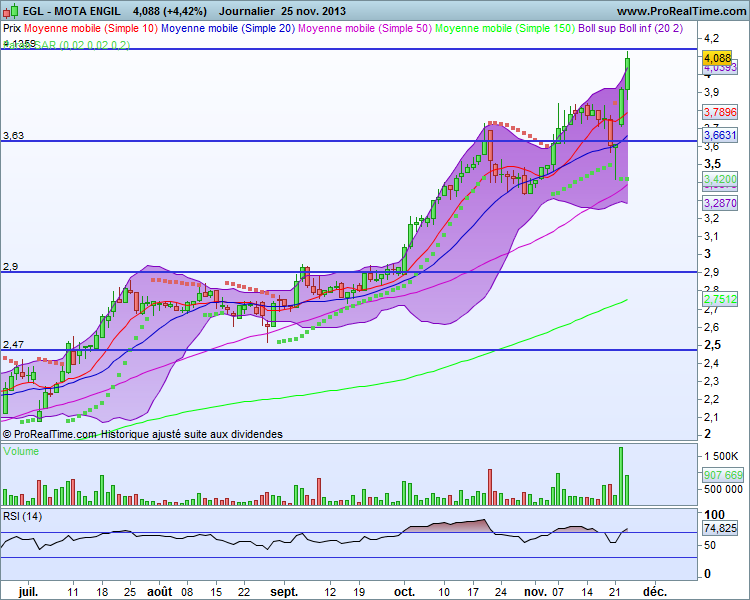Click the déc. month on date axis
This screenshot has height=600, width=750.
[x=655, y=592]
